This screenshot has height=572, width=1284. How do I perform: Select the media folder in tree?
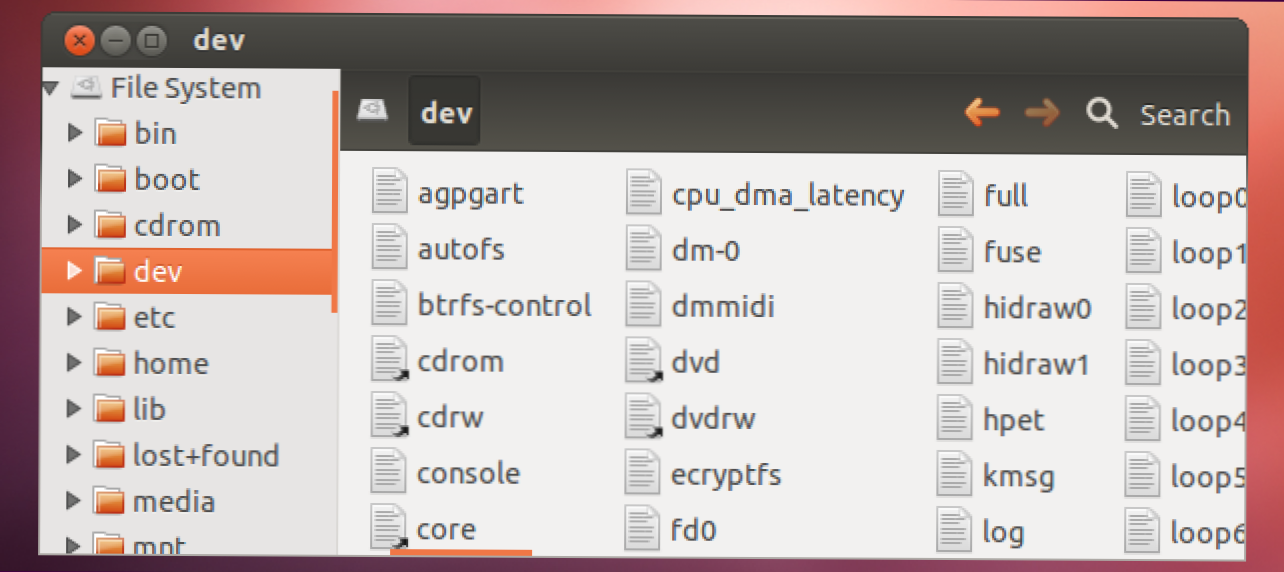click(174, 501)
